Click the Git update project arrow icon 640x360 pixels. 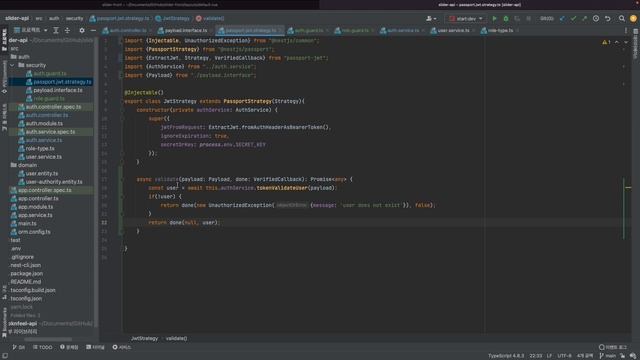(x=562, y=18)
